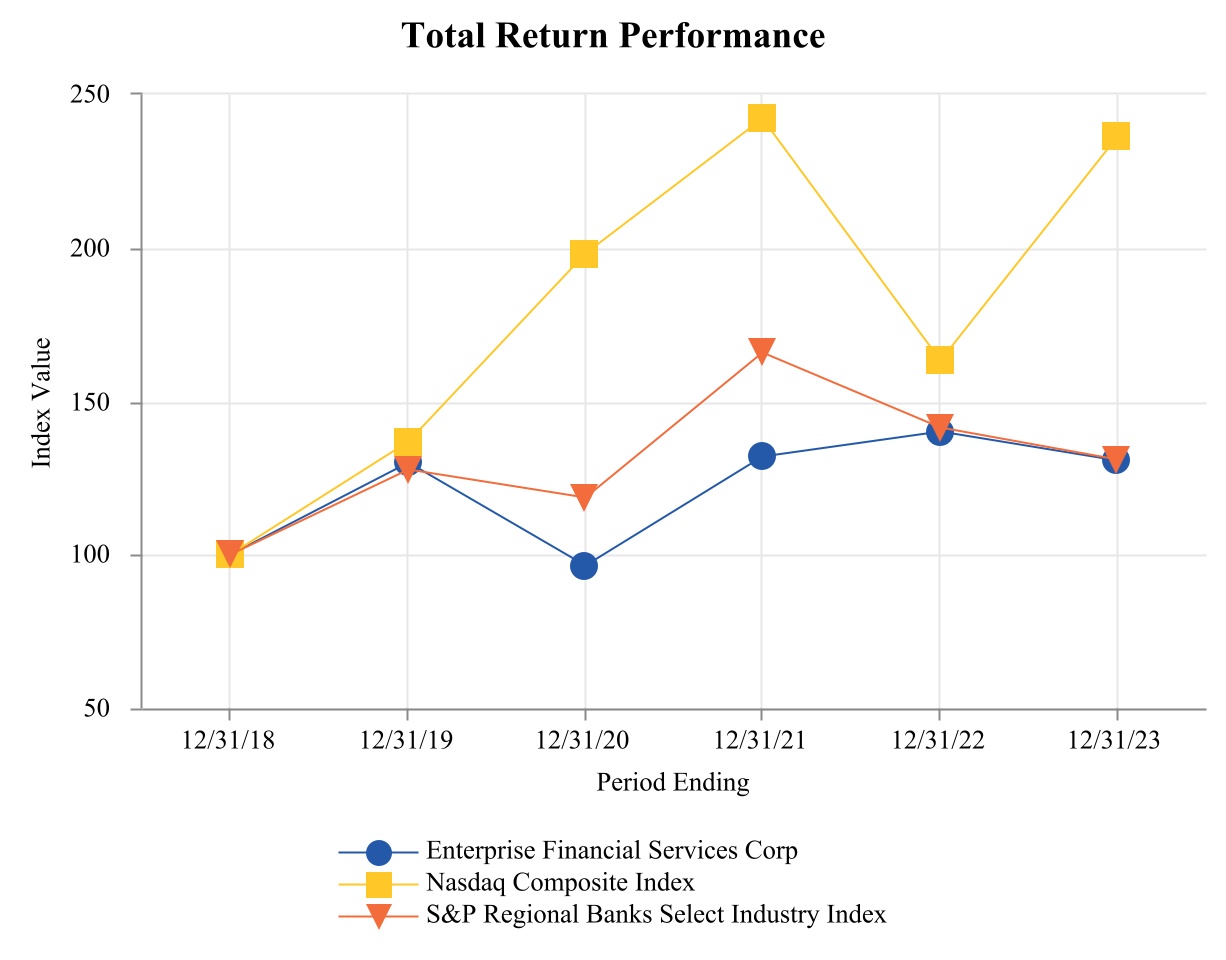This screenshot has height=960, width=1226.
Task: Click the 12/31/18 x-axis label
Action: click(230, 741)
